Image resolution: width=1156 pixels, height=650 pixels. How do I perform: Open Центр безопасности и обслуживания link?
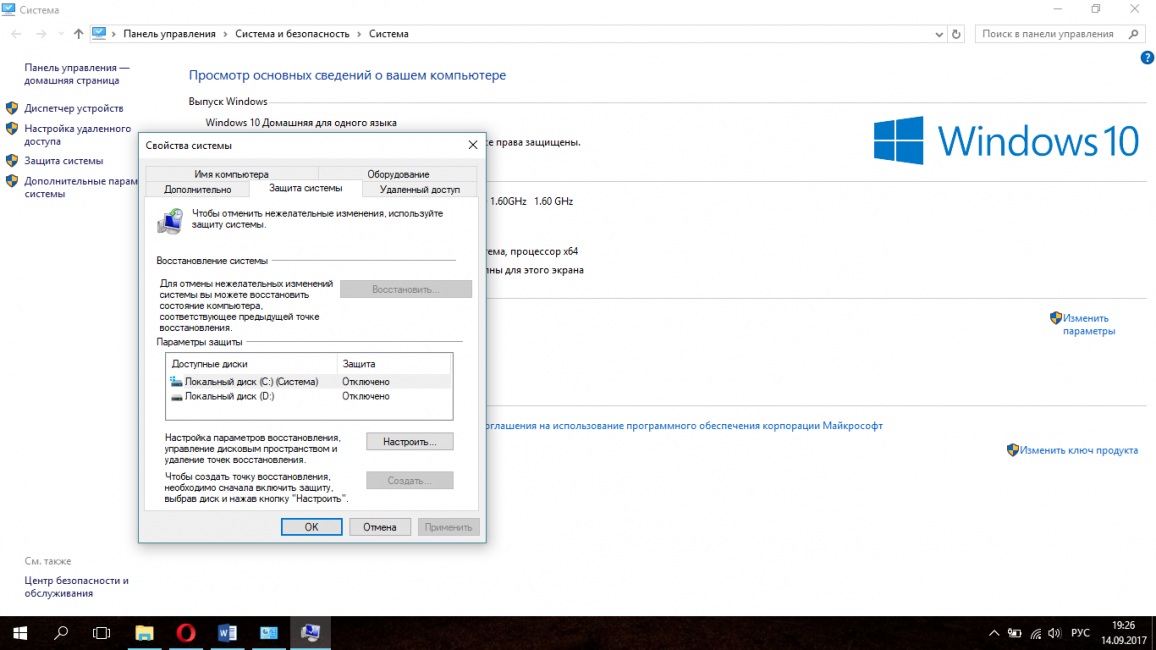[x=77, y=587]
